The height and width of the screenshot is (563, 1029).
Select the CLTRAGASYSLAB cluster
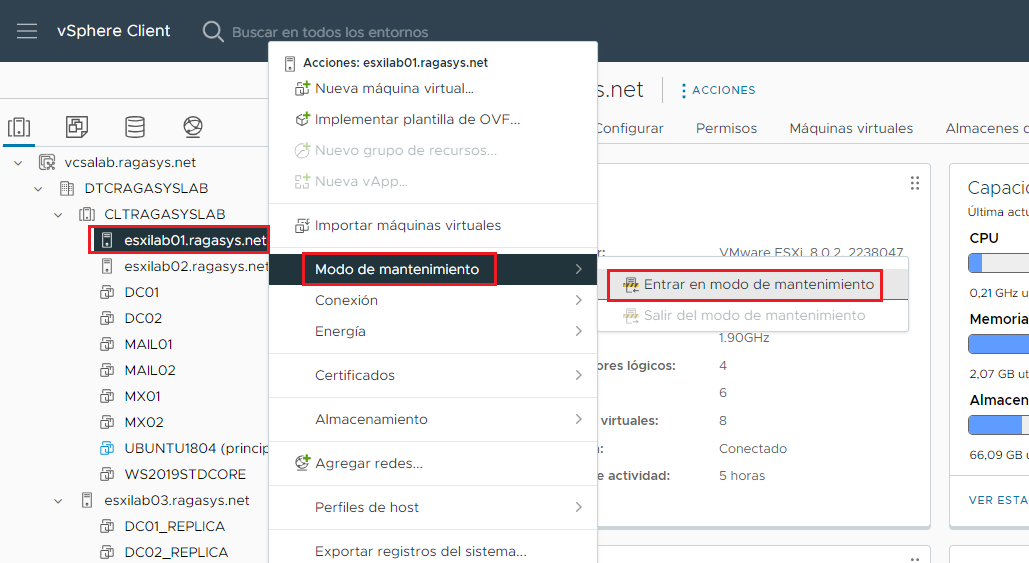point(164,214)
